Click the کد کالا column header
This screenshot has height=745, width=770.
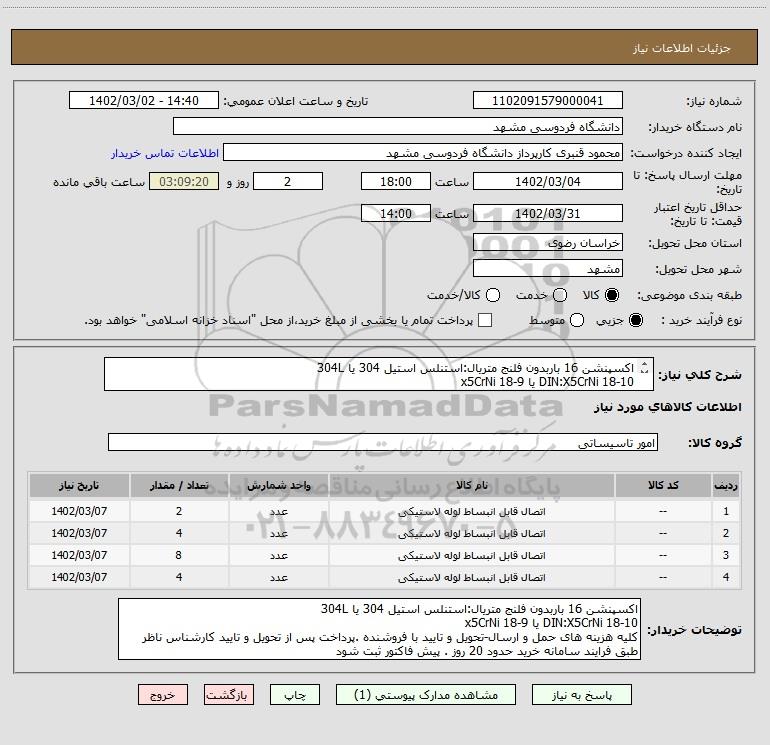(663, 485)
